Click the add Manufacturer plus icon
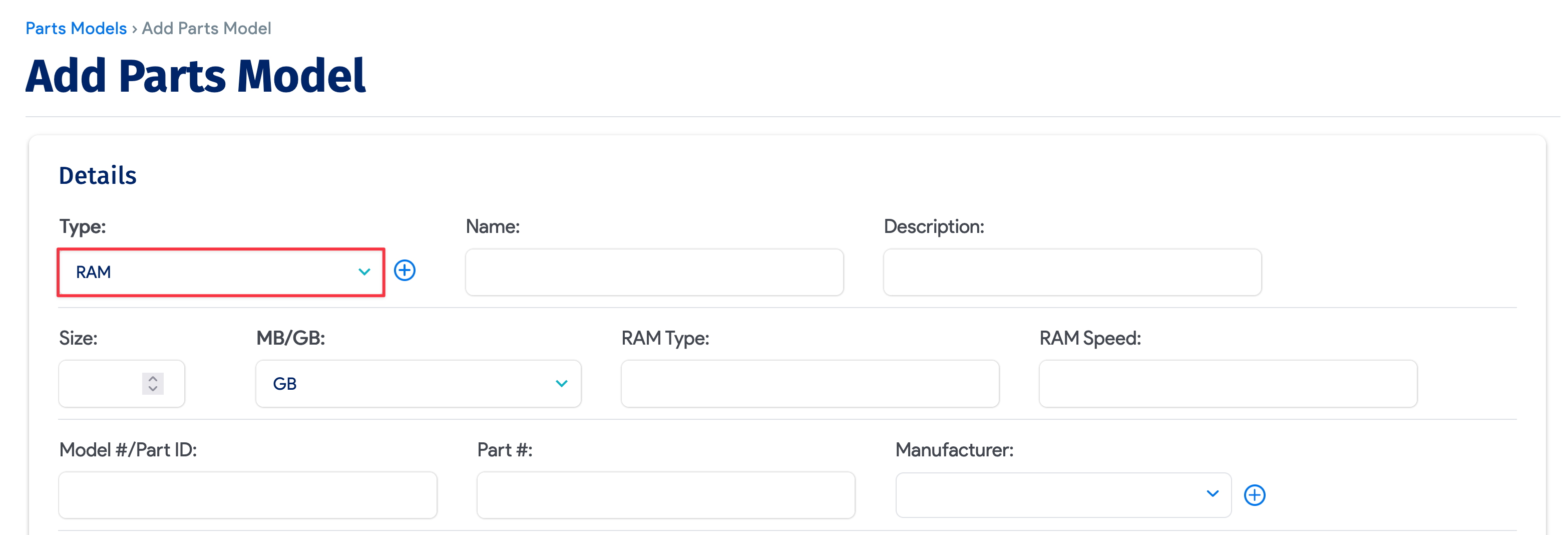 tap(1255, 495)
